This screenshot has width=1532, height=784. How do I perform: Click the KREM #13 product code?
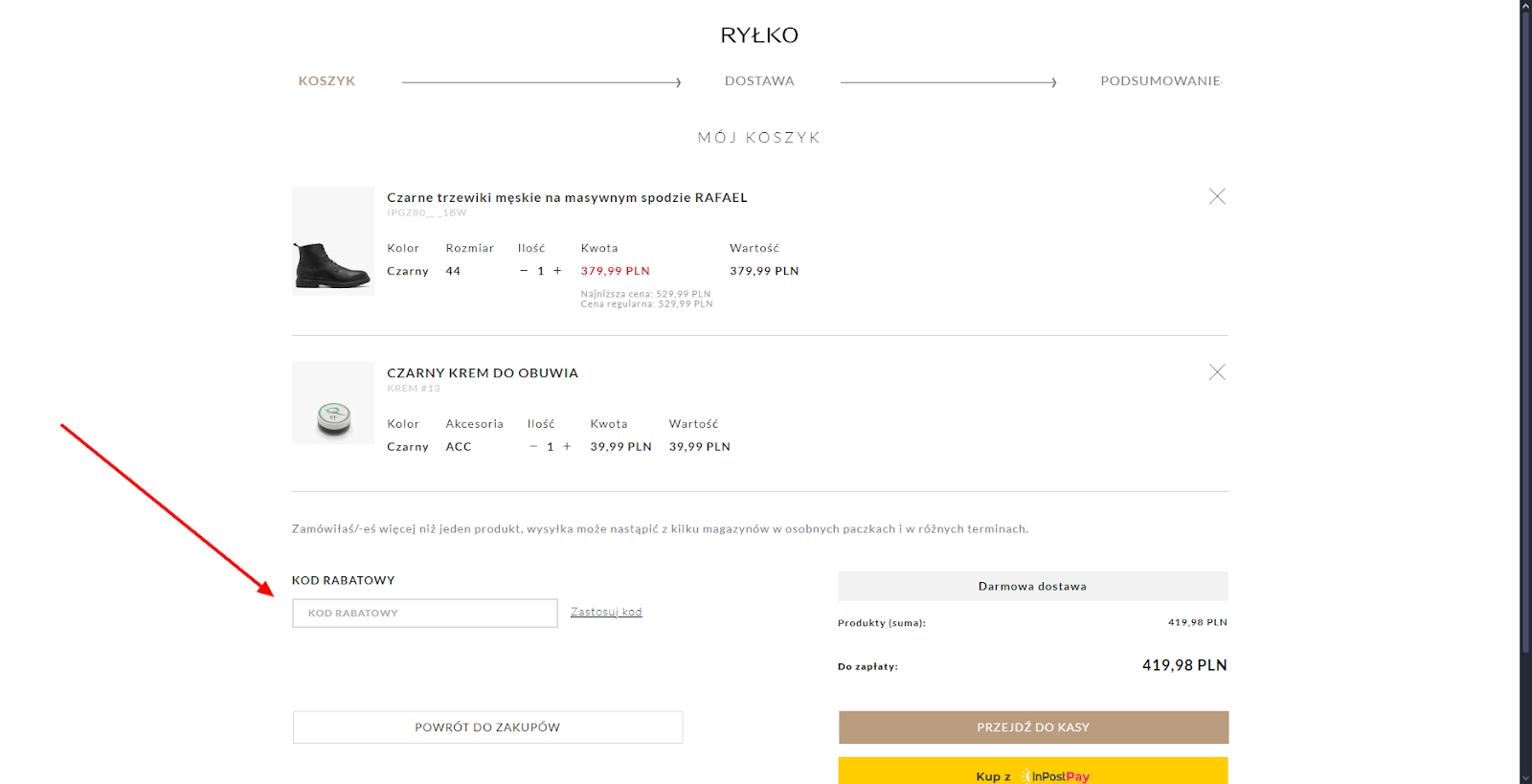pyautogui.click(x=414, y=389)
